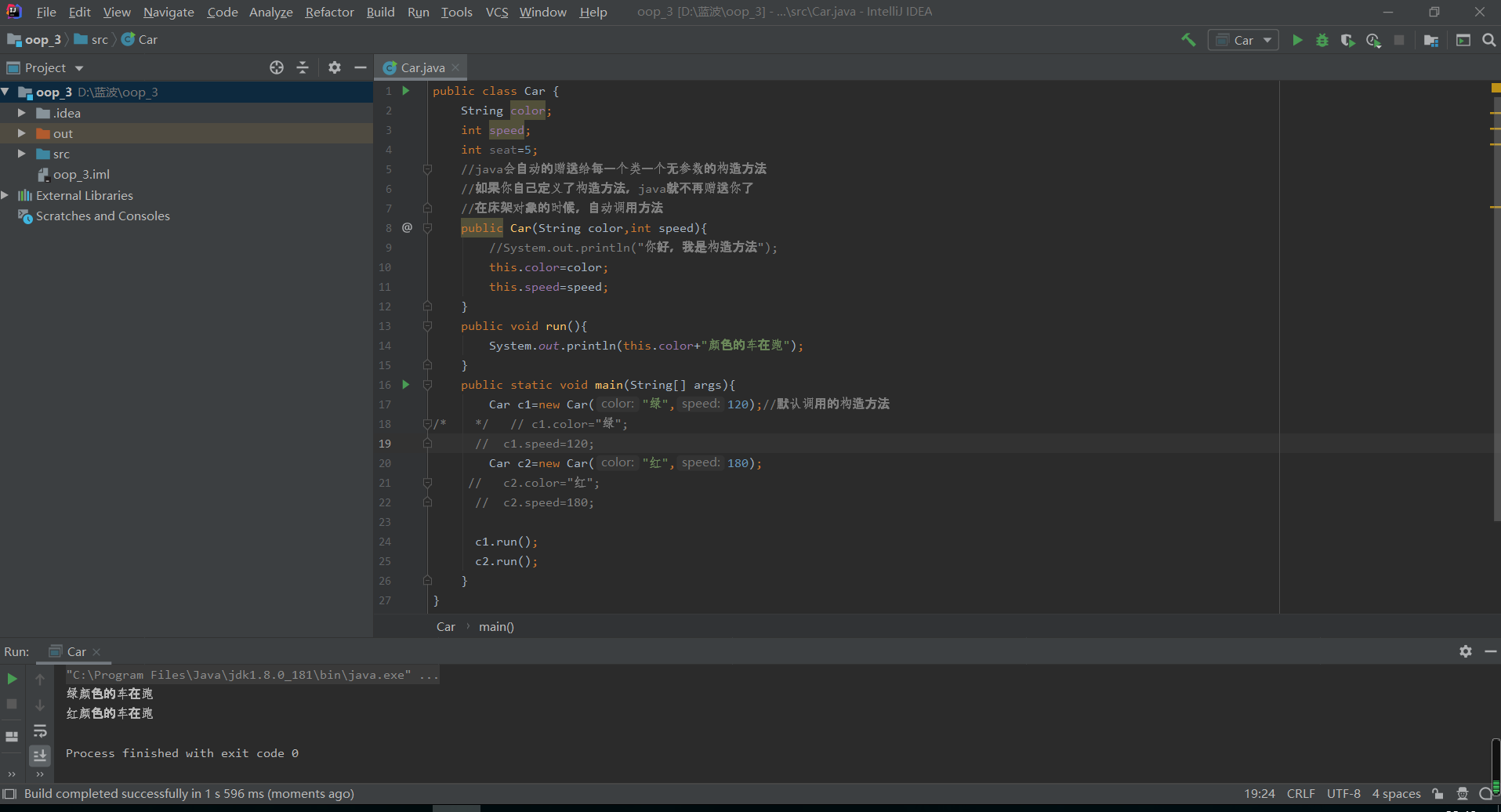Click the Run Anything toolbar icon
The width and height of the screenshot is (1501, 812).
1463,40
